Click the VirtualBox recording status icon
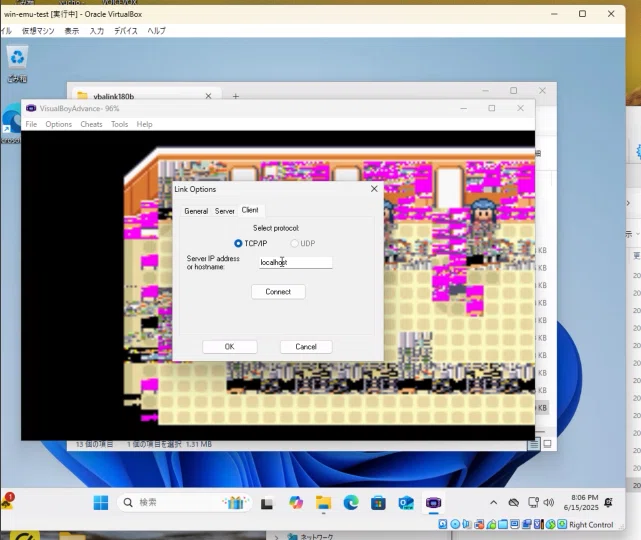 (527, 524)
